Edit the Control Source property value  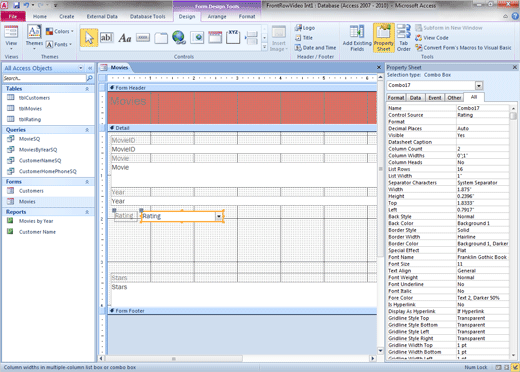(x=482, y=115)
